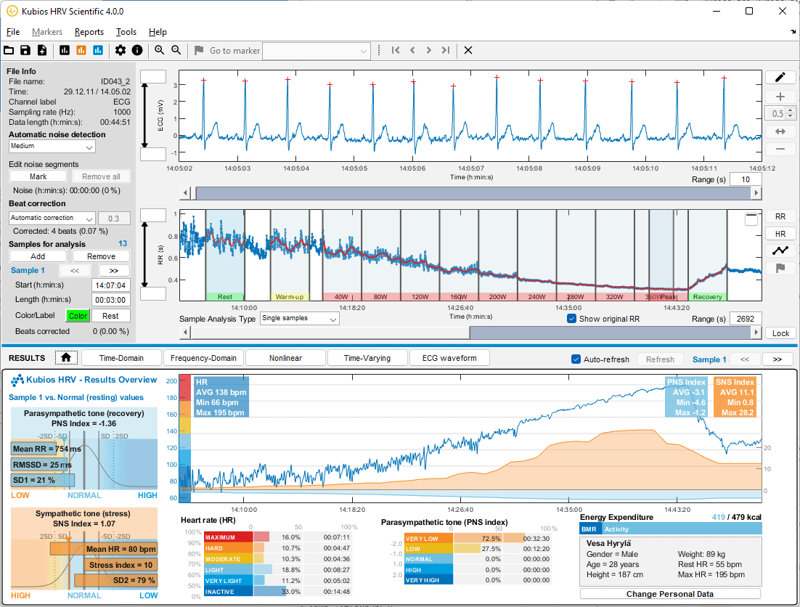Go to the previous marker arrow

412,50
